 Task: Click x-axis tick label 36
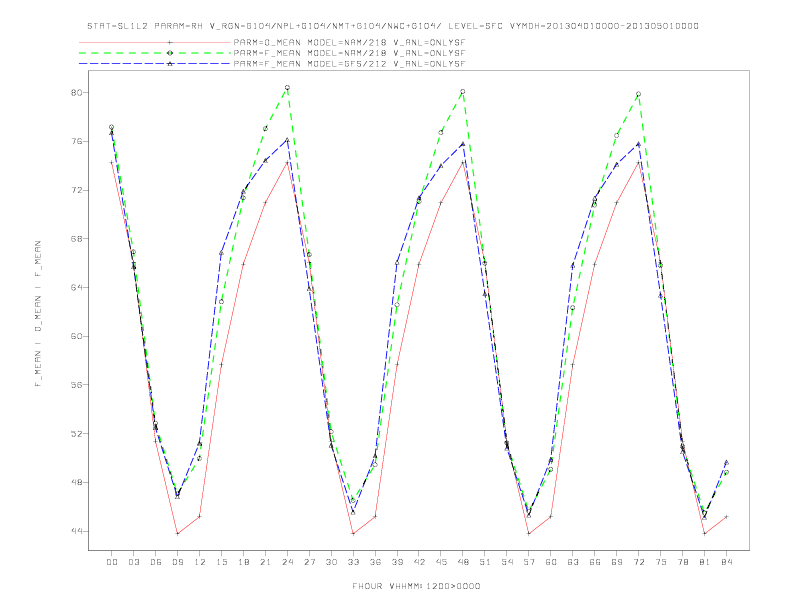375,562
